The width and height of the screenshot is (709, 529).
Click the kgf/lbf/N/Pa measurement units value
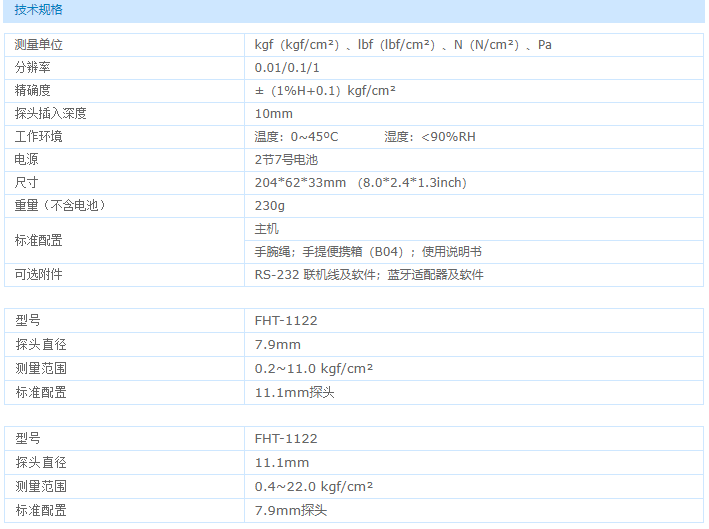pyautogui.click(x=403, y=45)
